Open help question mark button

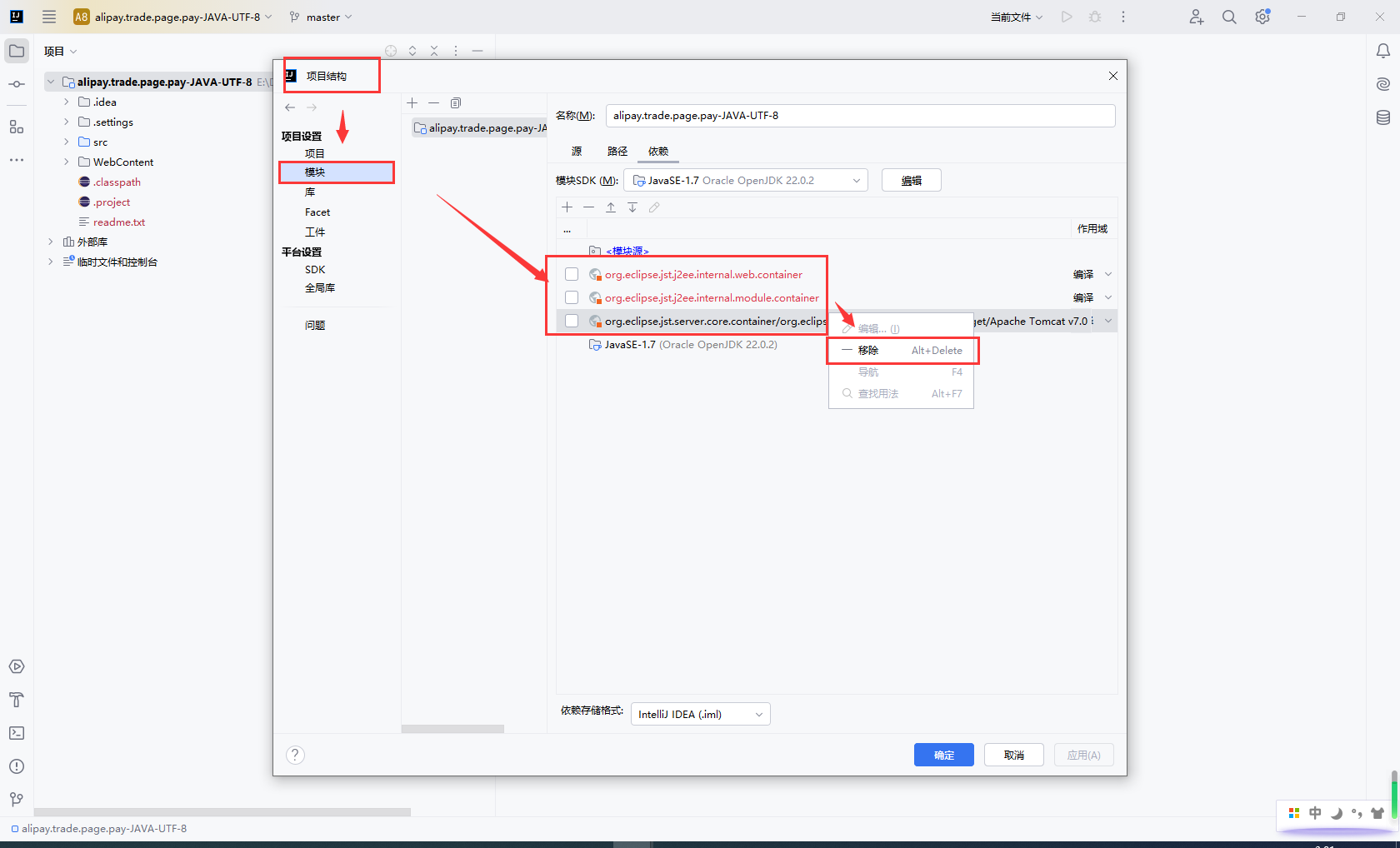click(295, 755)
